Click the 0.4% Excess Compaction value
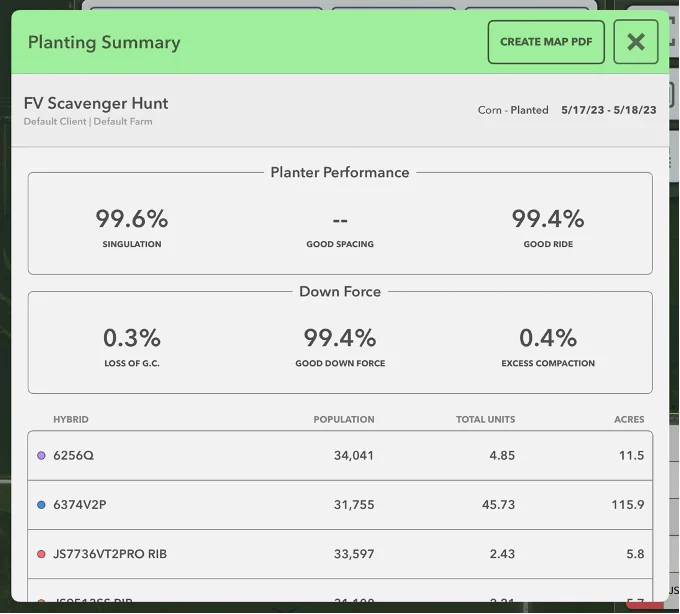 [548, 338]
